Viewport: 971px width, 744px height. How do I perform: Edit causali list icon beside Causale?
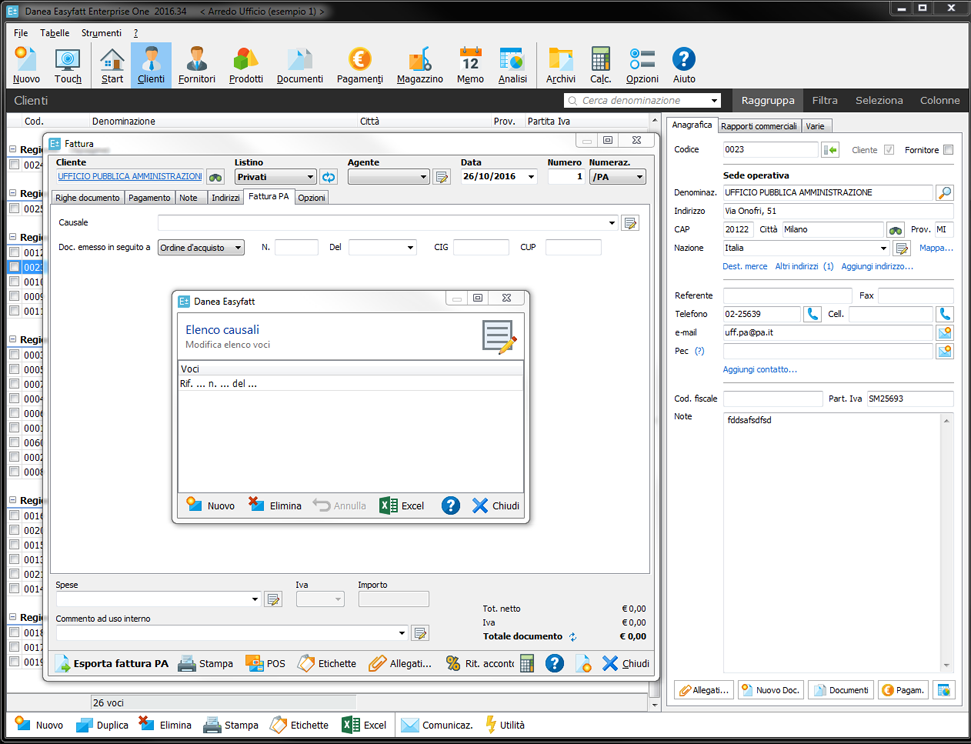(x=630, y=223)
